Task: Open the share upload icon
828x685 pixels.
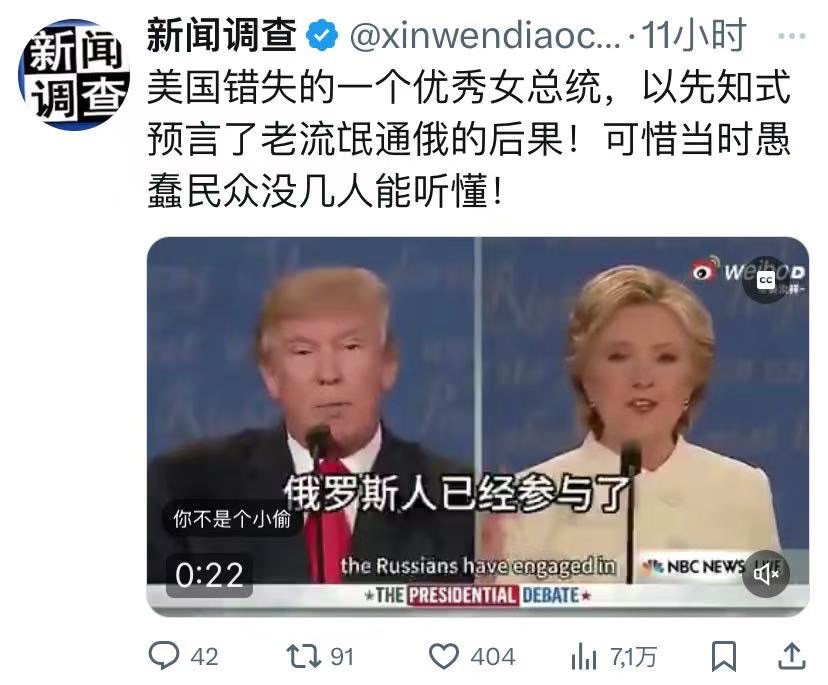Action: [x=793, y=656]
